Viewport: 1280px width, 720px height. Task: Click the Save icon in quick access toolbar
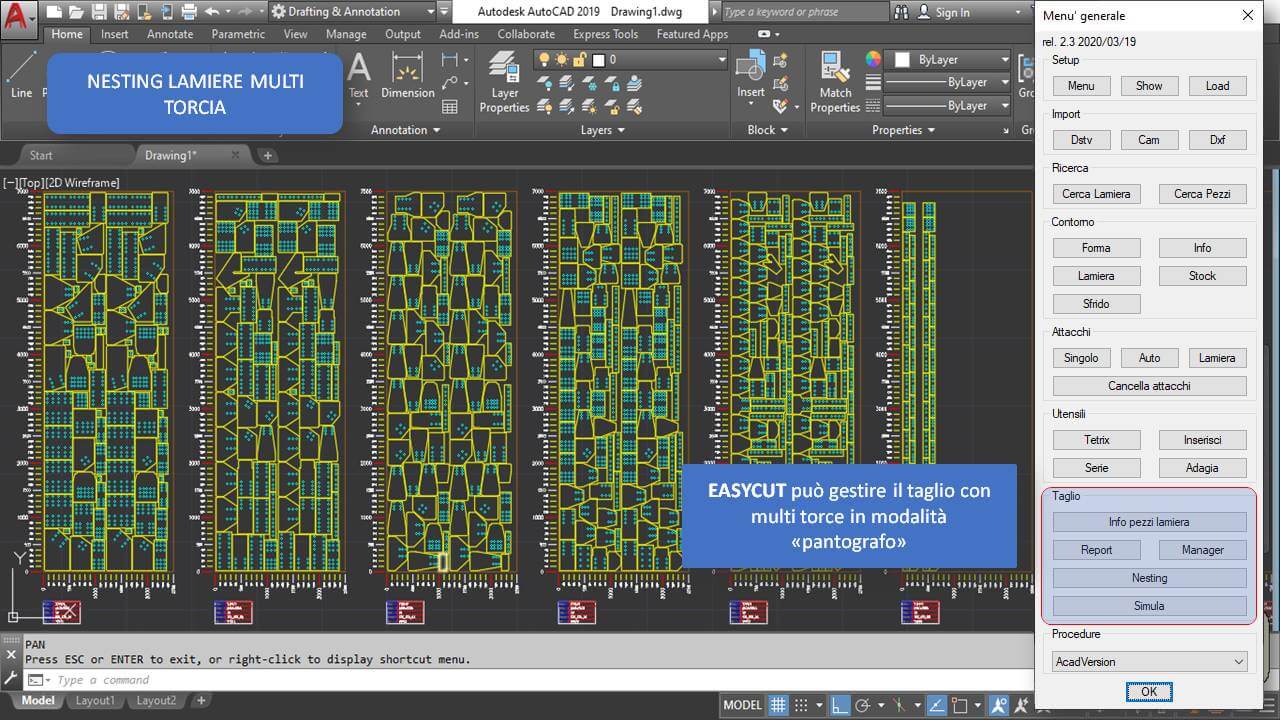(x=98, y=12)
